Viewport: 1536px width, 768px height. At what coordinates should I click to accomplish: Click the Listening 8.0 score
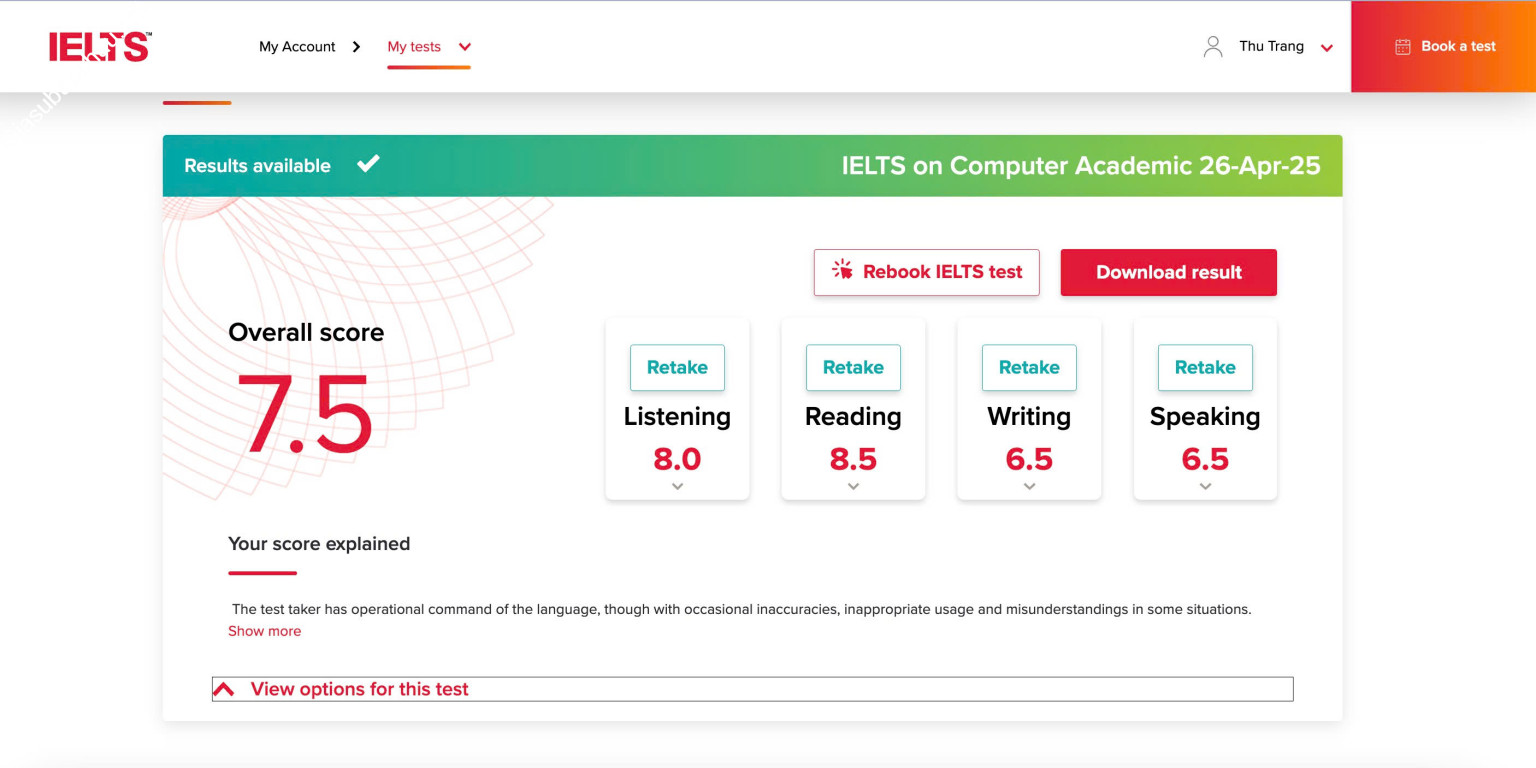pyautogui.click(x=677, y=459)
